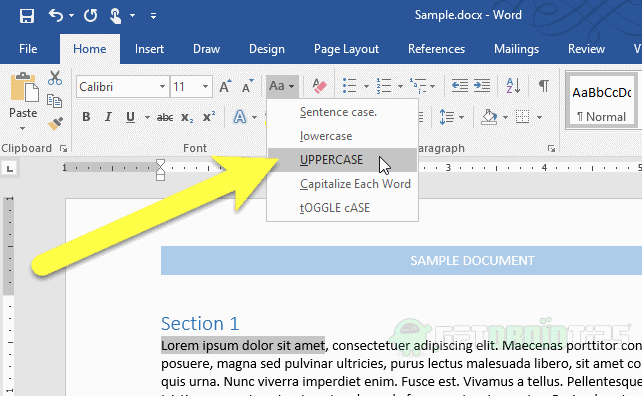
Task: Apply Text Effects glowing A icon
Action: [240, 117]
